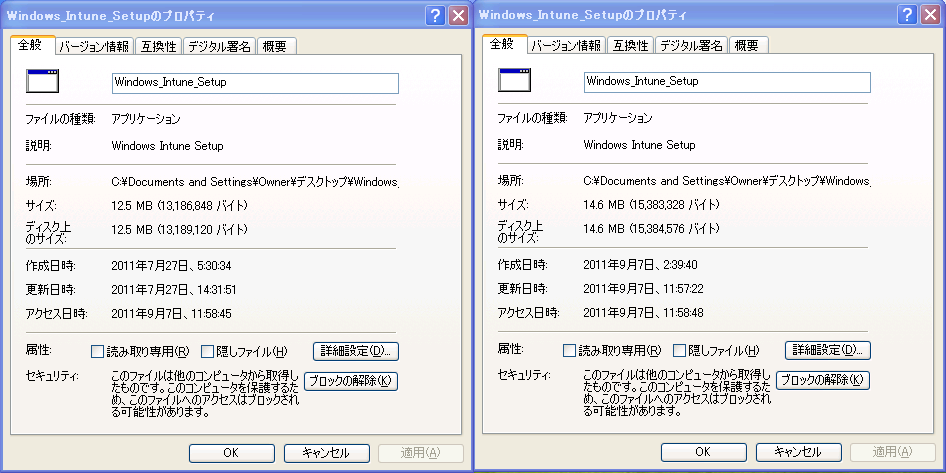Click the application icon in the right properties window
The width and height of the screenshot is (946, 473).
coord(514,80)
